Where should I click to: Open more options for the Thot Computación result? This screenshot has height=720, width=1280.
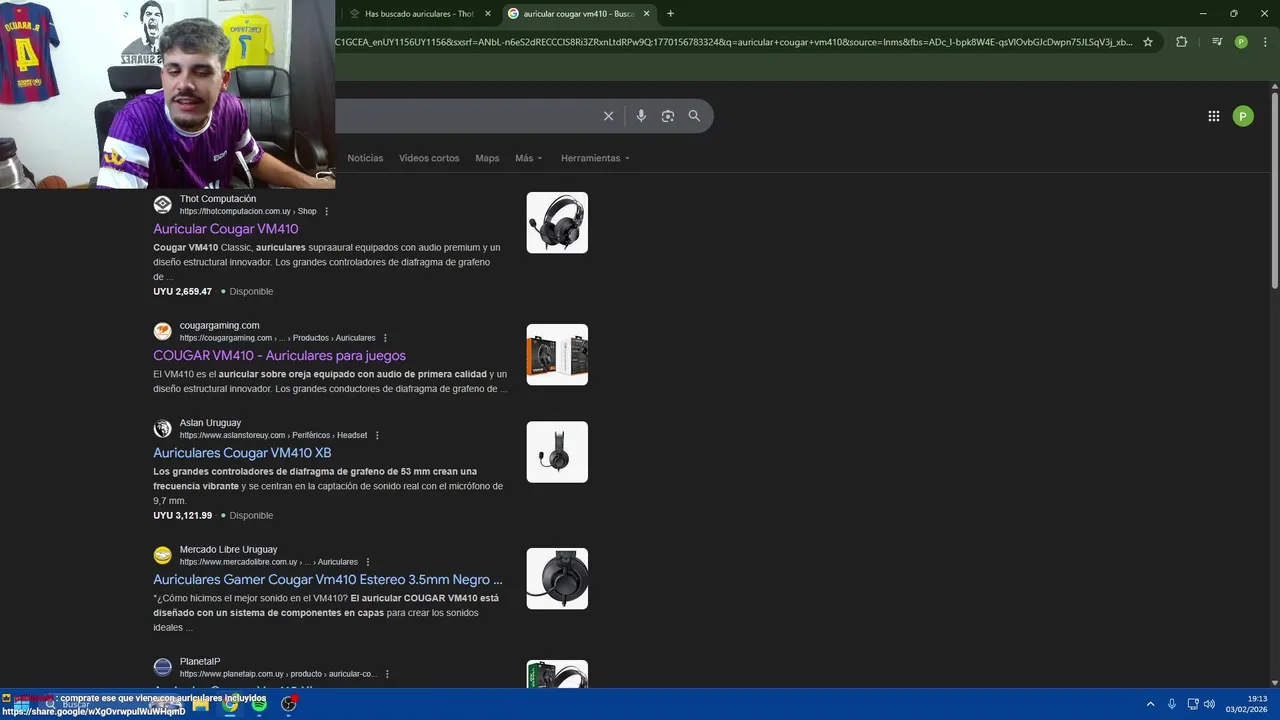coord(326,211)
